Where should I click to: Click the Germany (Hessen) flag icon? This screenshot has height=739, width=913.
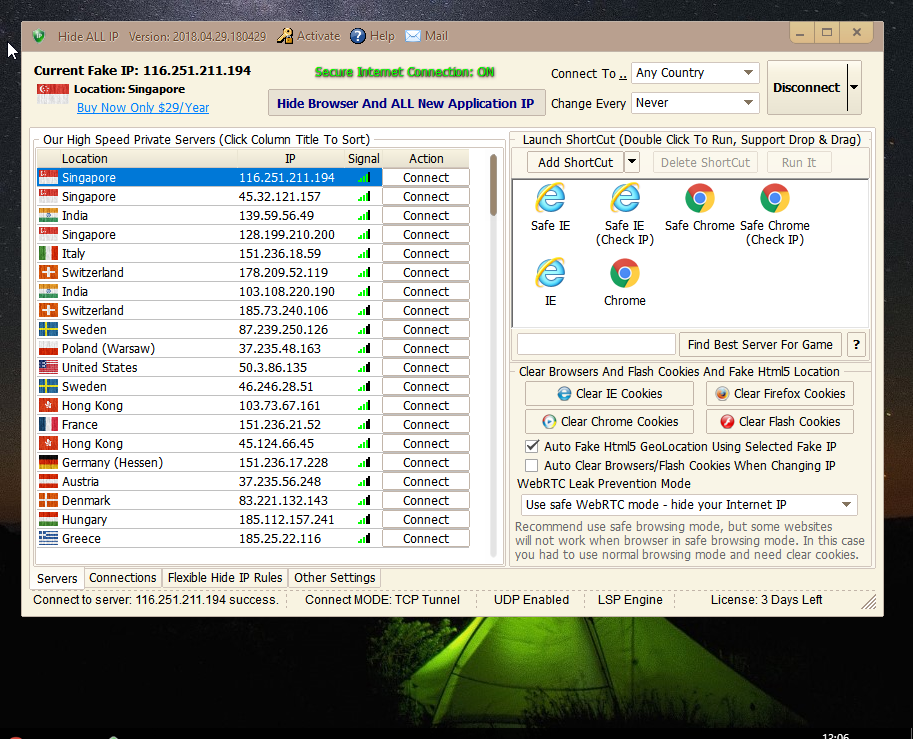(x=48, y=462)
